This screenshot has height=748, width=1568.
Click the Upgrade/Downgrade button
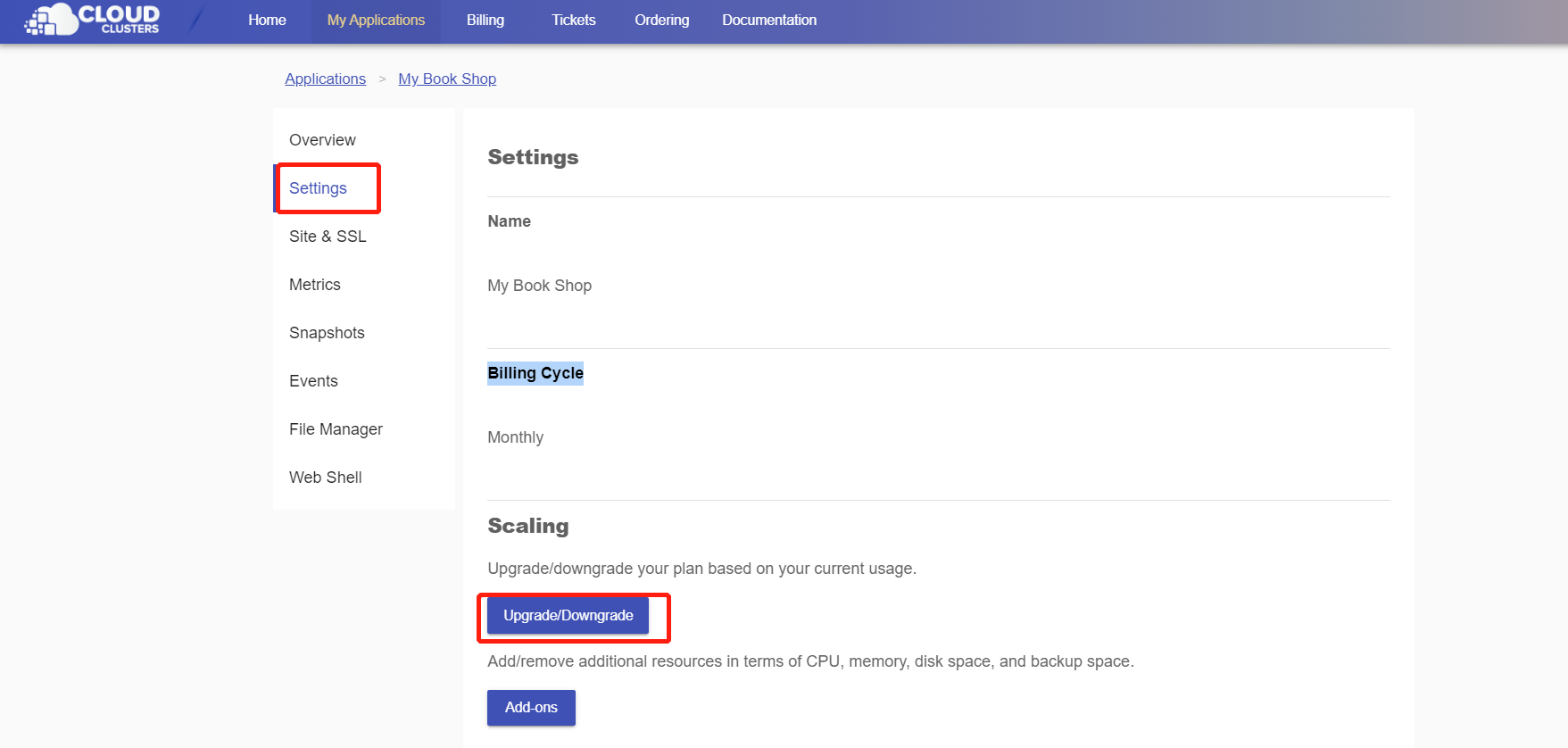(568, 616)
